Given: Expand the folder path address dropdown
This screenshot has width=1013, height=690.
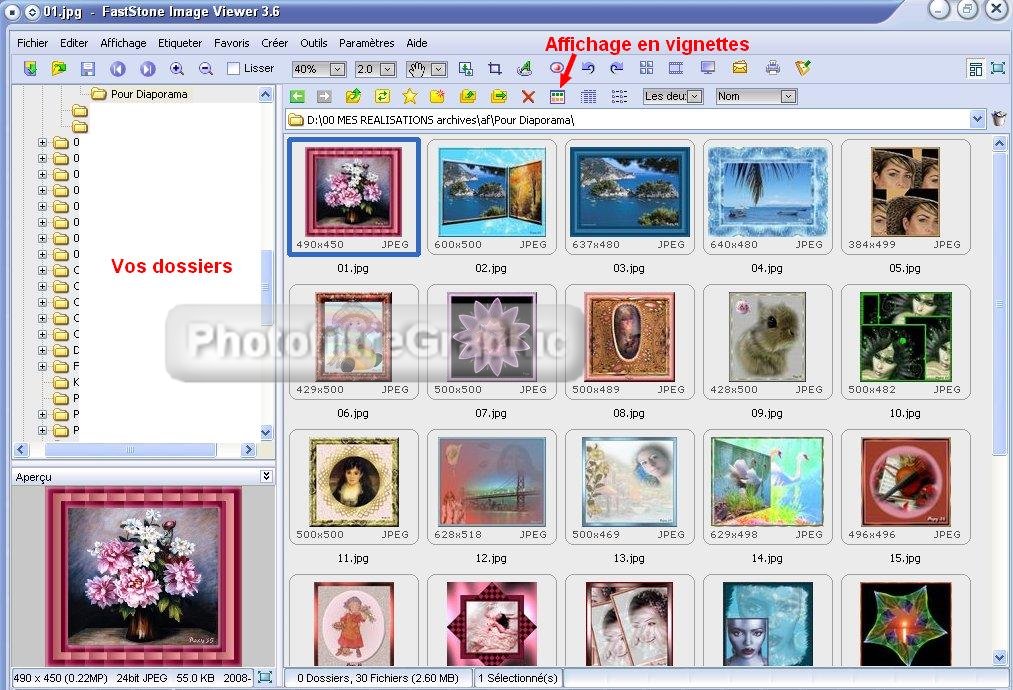Looking at the screenshot, I should click(x=977, y=119).
